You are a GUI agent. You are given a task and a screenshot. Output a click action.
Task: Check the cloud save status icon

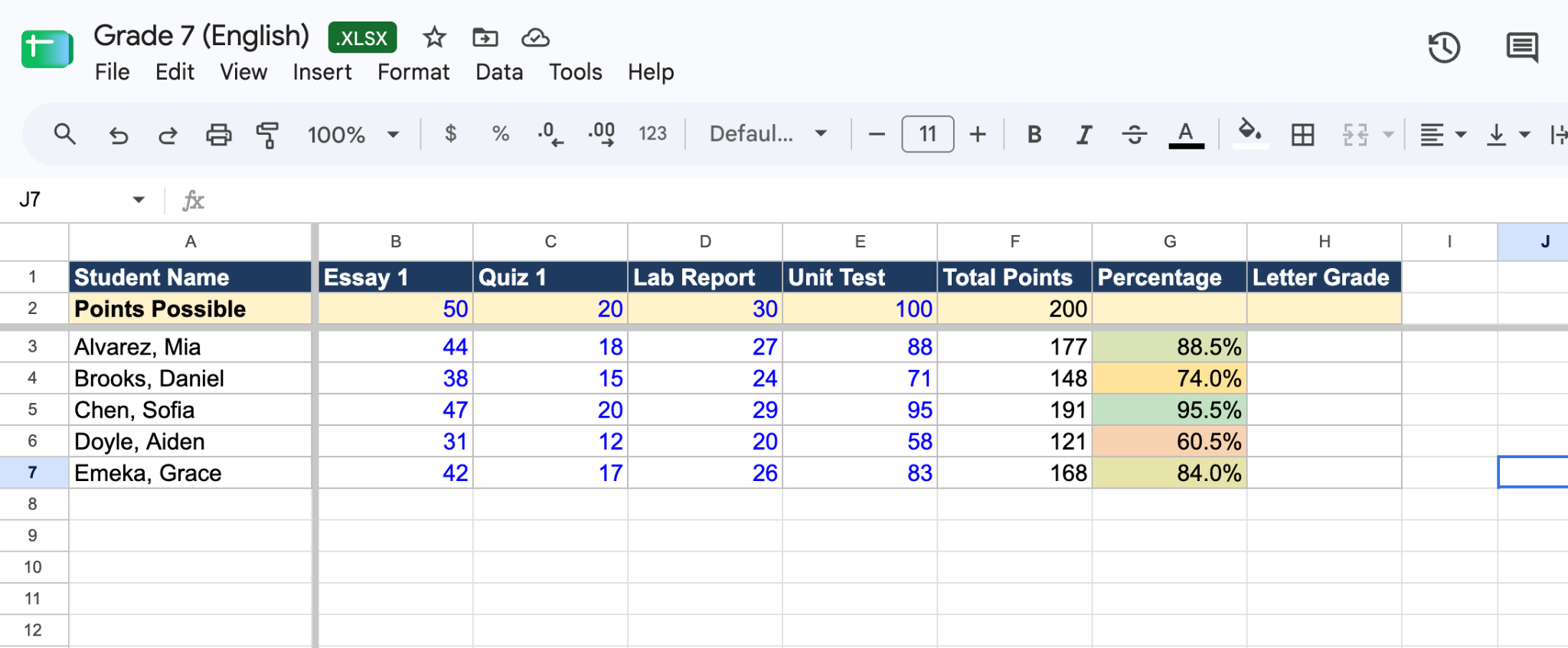(535, 37)
